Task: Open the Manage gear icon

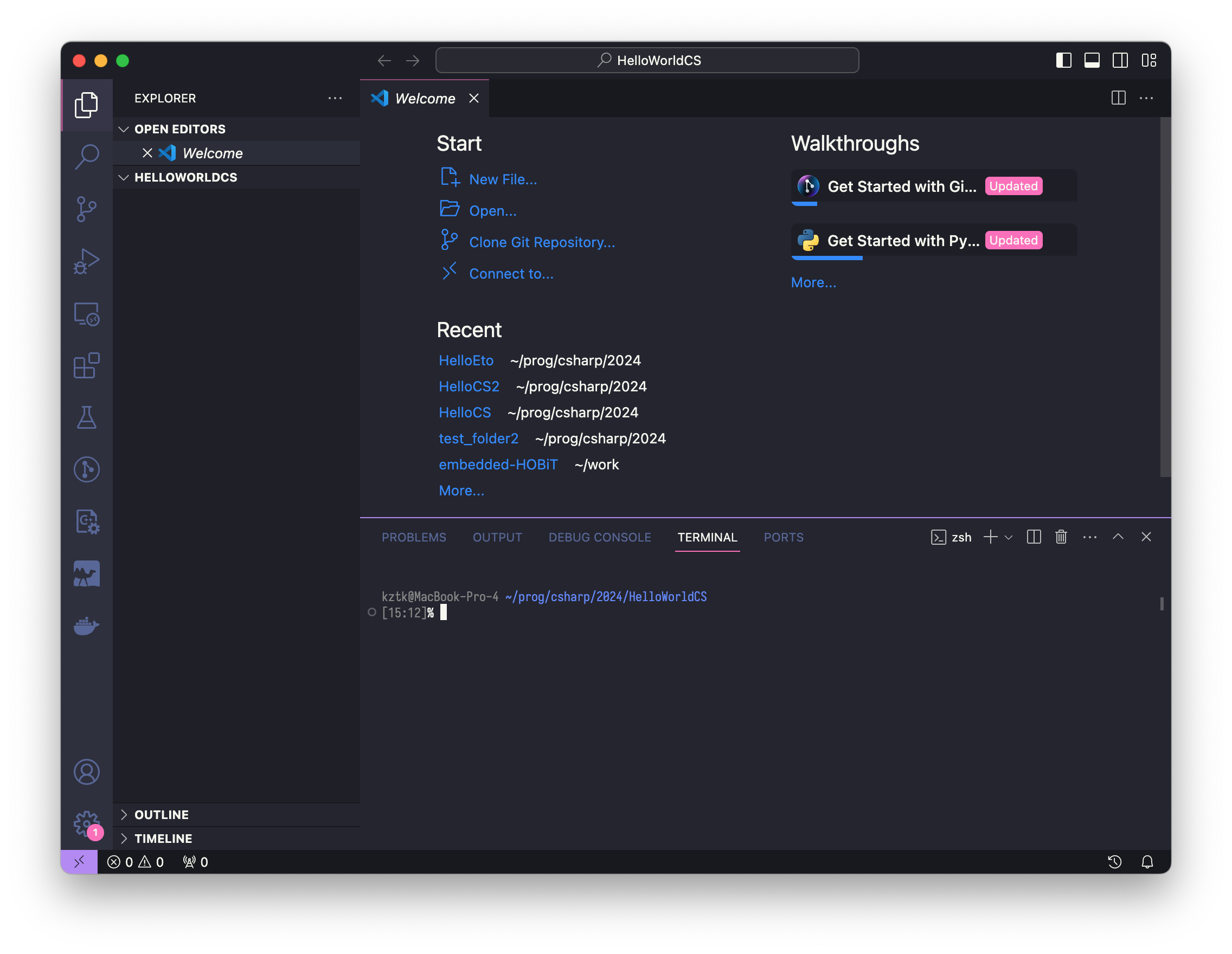Action: click(86, 824)
